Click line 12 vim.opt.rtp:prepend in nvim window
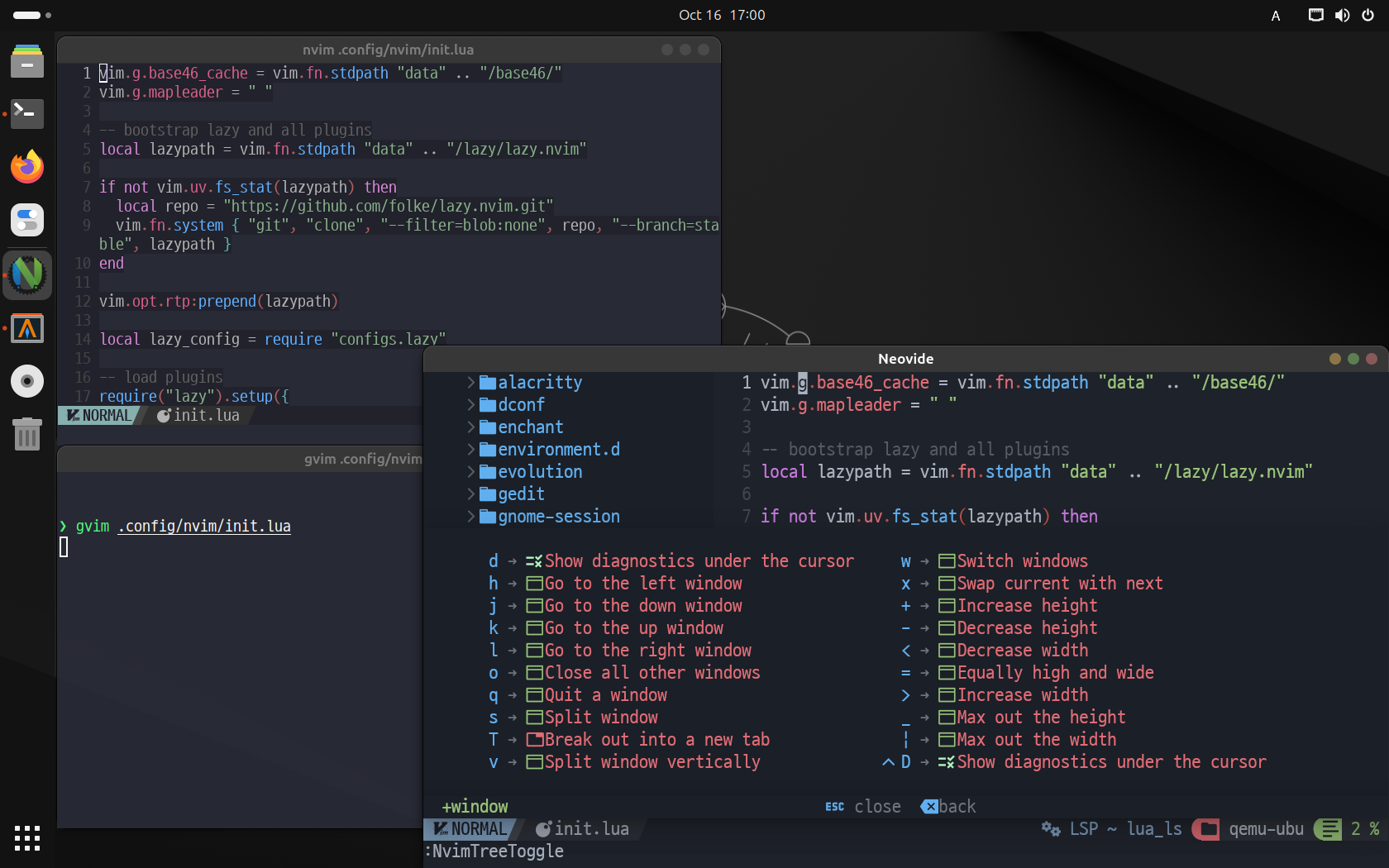Image resolution: width=1389 pixels, height=868 pixels. coord(218,301)
